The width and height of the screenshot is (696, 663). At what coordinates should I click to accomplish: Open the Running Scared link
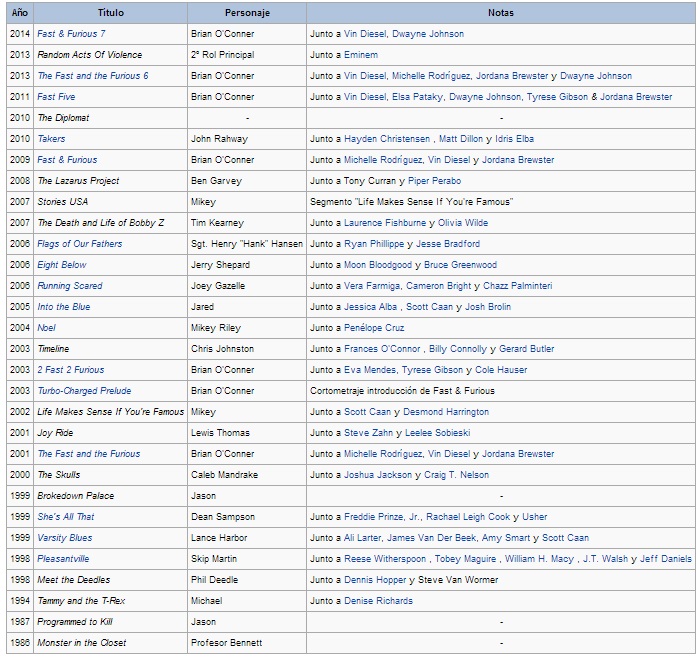click(70, 286)
